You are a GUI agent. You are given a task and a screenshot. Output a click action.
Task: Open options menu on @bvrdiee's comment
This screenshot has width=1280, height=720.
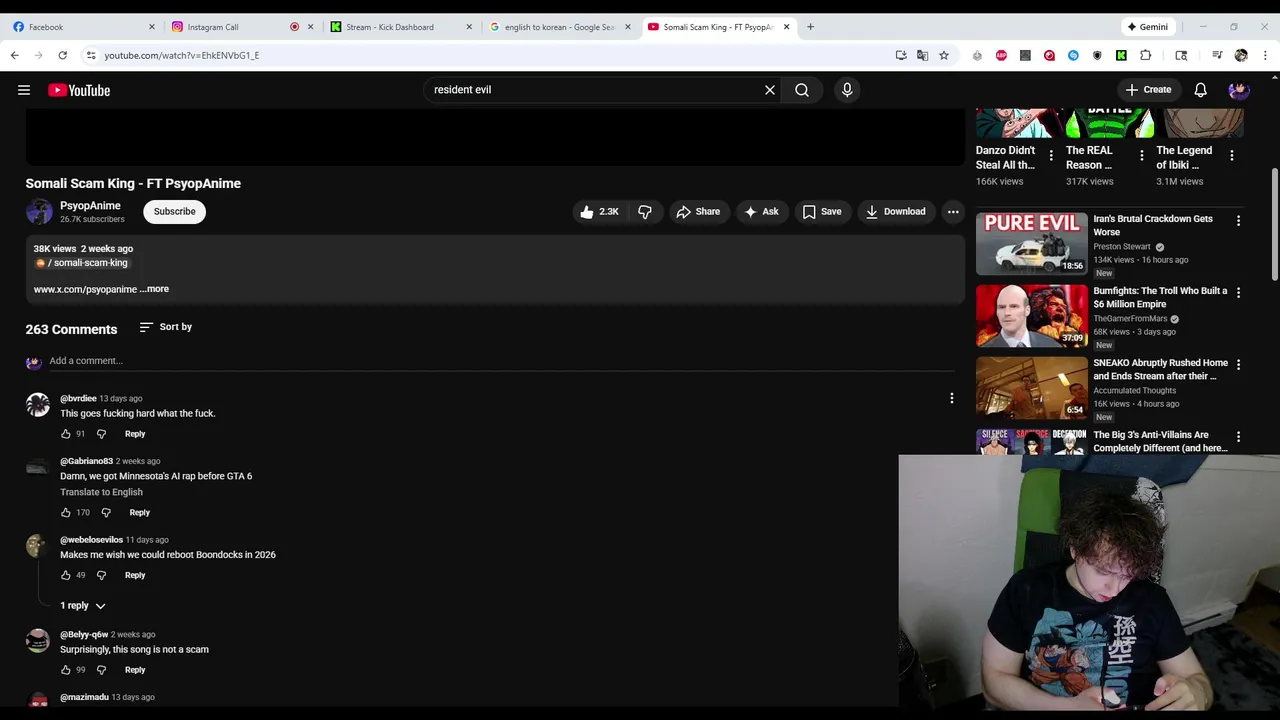(x=952, y=399)
